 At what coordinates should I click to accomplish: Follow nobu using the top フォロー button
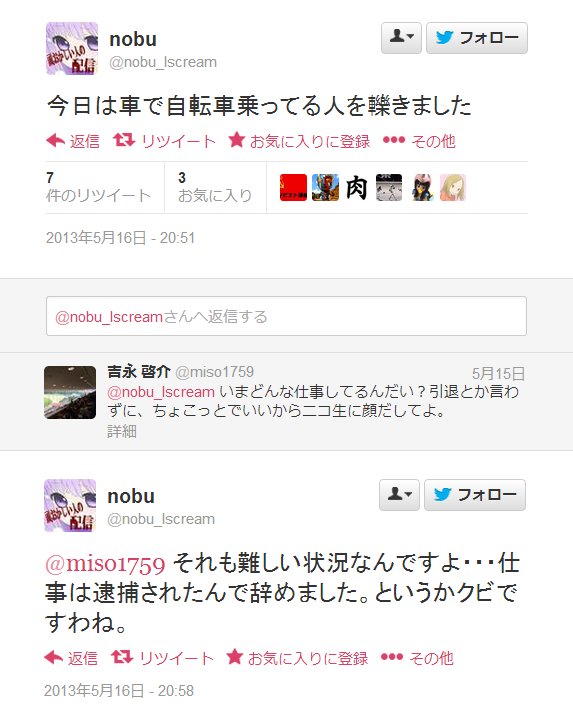click(x=477, y=38)
